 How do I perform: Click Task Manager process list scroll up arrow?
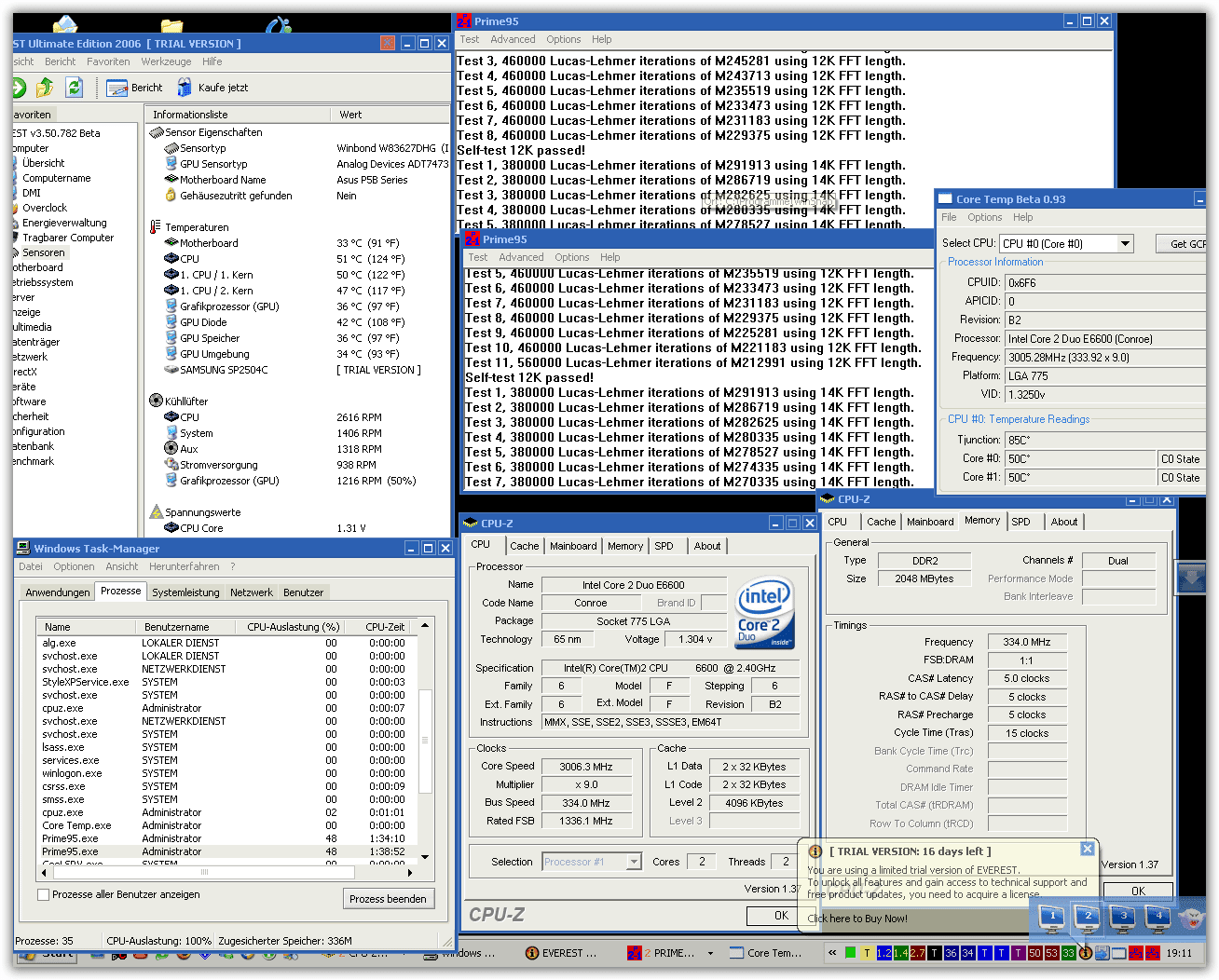coord(425,626)
